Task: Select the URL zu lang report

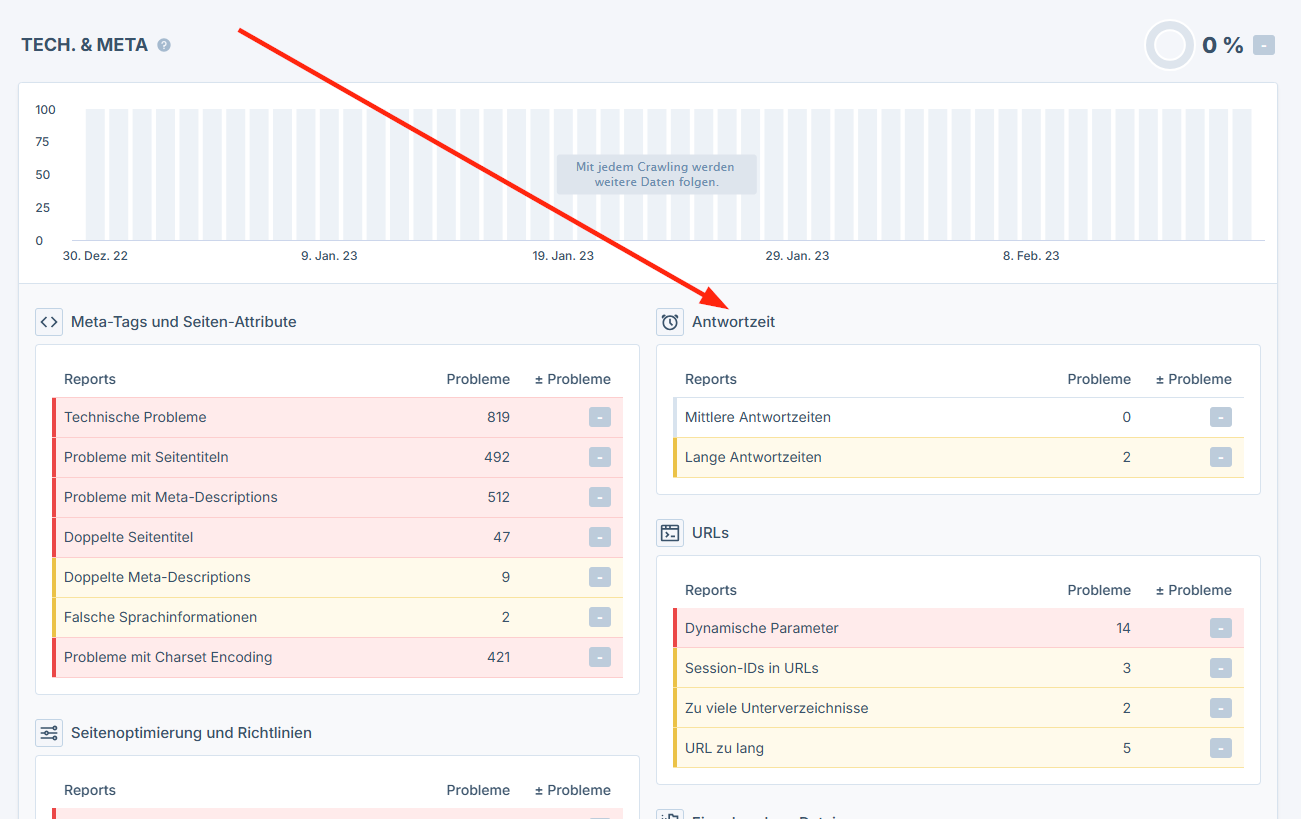Action: pyautogui.click(x=724, y=749)
